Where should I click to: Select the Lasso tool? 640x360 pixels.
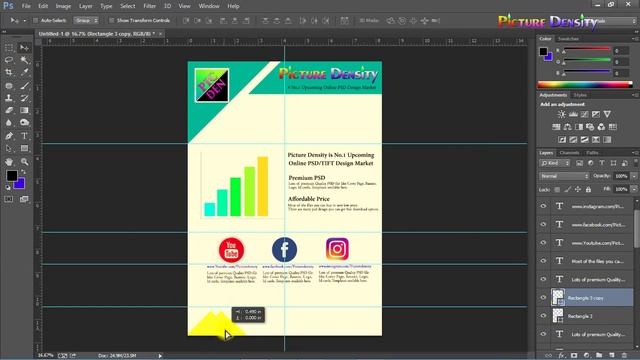[9, 60]
